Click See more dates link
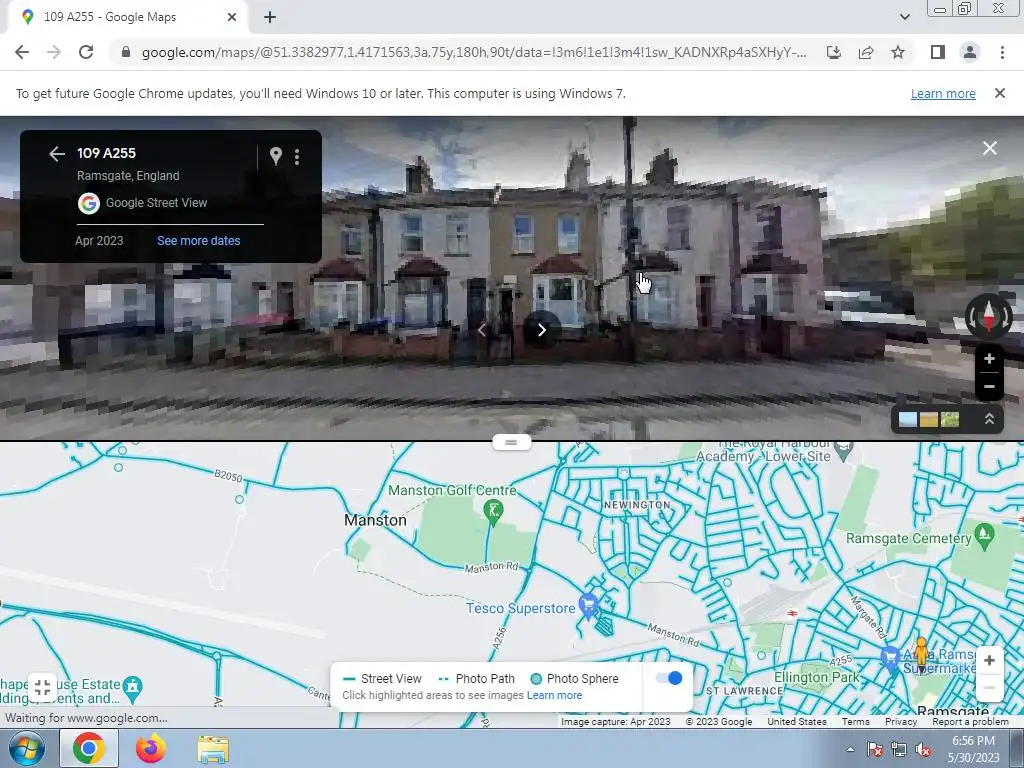1024x768 pixels. pyautogui.click(x=199, y=240)
